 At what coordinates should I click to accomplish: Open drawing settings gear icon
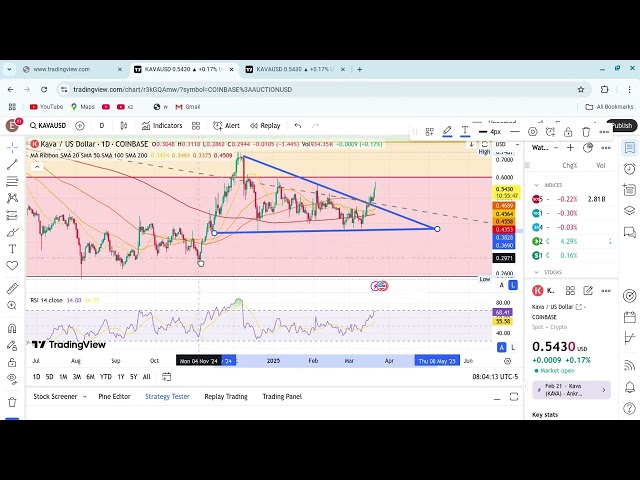533,132
